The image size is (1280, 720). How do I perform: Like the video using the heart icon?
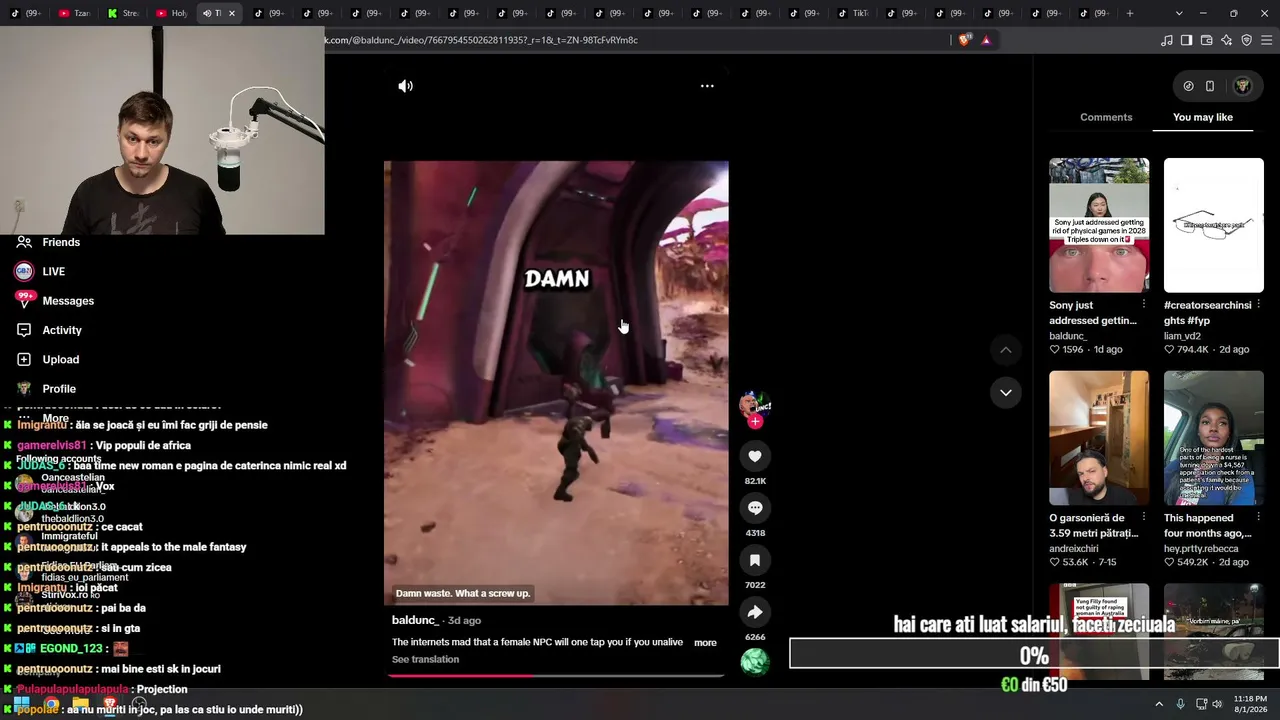pos(755,456)
